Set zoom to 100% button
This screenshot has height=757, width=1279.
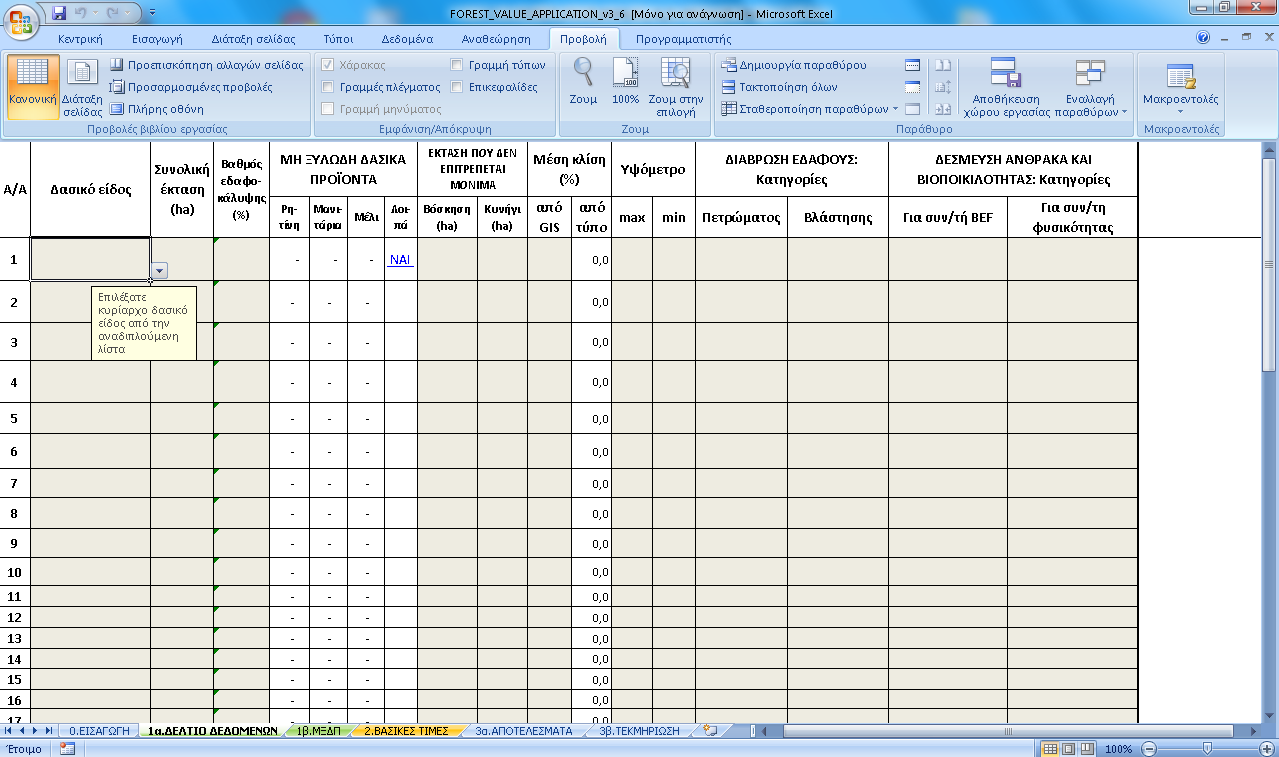pyautogui.click(x=625, y=81)
